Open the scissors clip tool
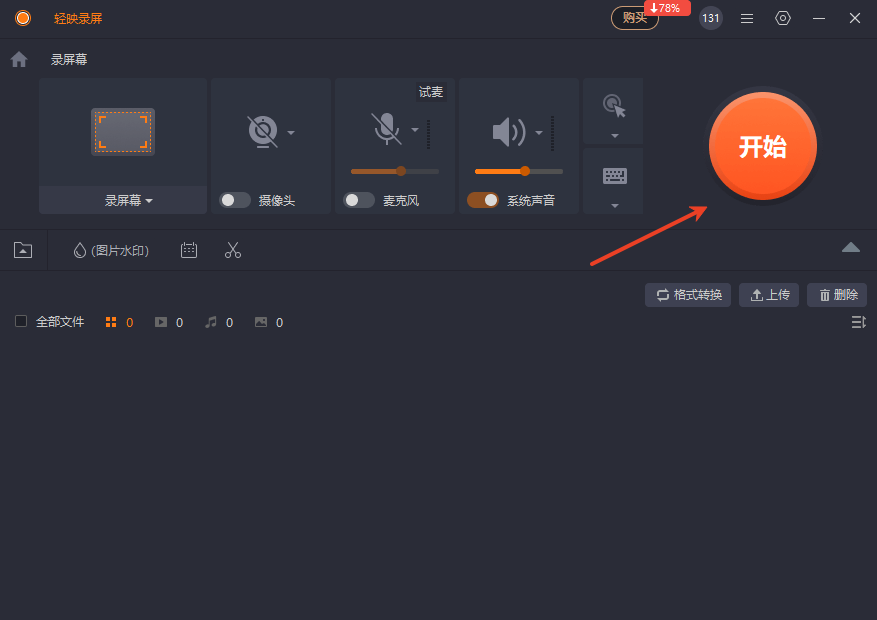Image resolution: width=877 pixels, height=620 pixels. [x=233, y=250]
